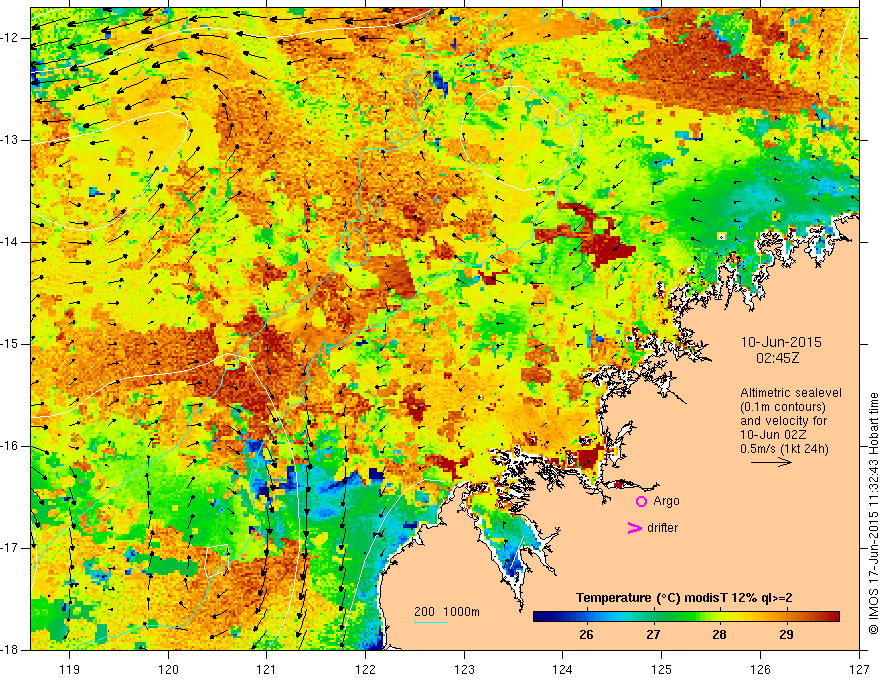The height and width of the screenshot is (680, 880).
Task: Click the magenta Argo circle legend symbol
Action: pos(641,502)
